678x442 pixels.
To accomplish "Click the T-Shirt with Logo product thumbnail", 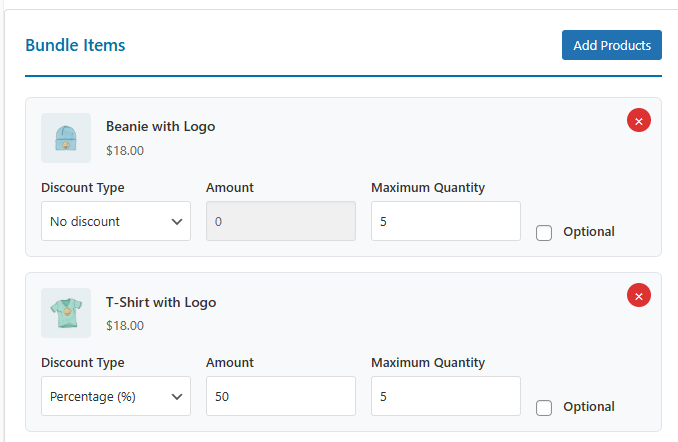I will [66, 313].
